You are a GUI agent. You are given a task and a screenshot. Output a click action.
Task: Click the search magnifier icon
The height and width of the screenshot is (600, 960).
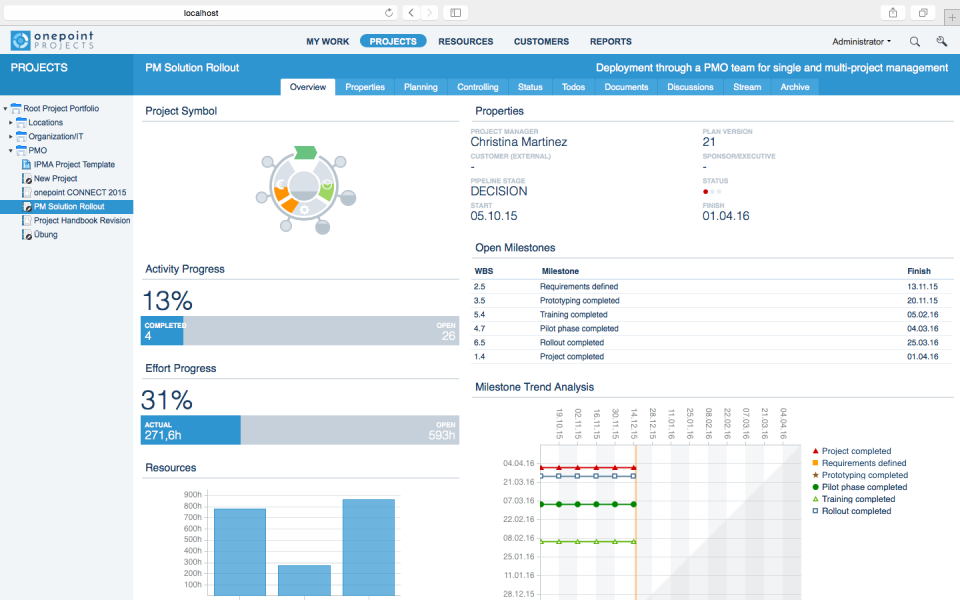click(914, 42)
